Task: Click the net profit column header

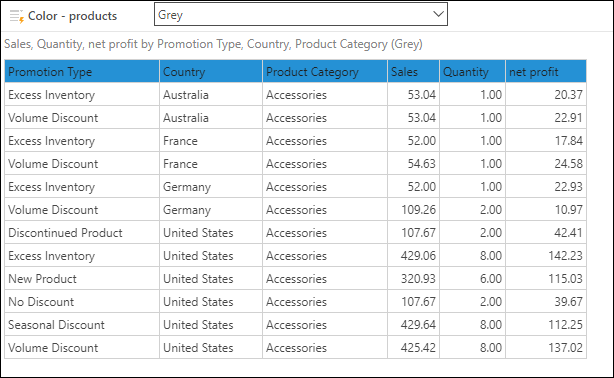Action: 546,72
